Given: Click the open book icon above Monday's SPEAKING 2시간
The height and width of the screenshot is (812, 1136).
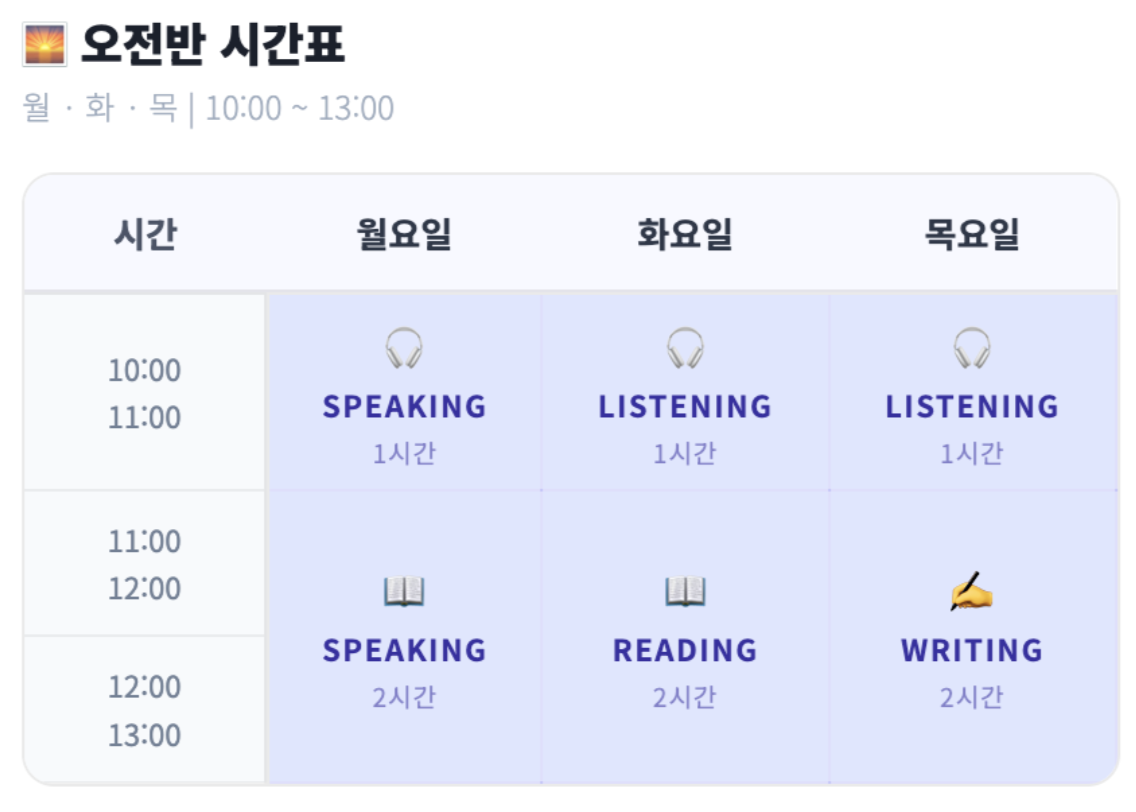Looking at the screenshot, I should [404, 591].
